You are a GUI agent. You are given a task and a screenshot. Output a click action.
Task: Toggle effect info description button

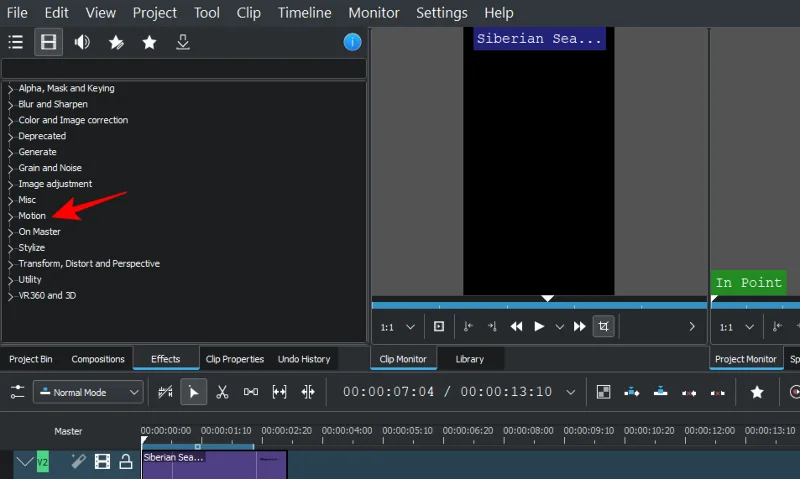click(x=352, y=42)
